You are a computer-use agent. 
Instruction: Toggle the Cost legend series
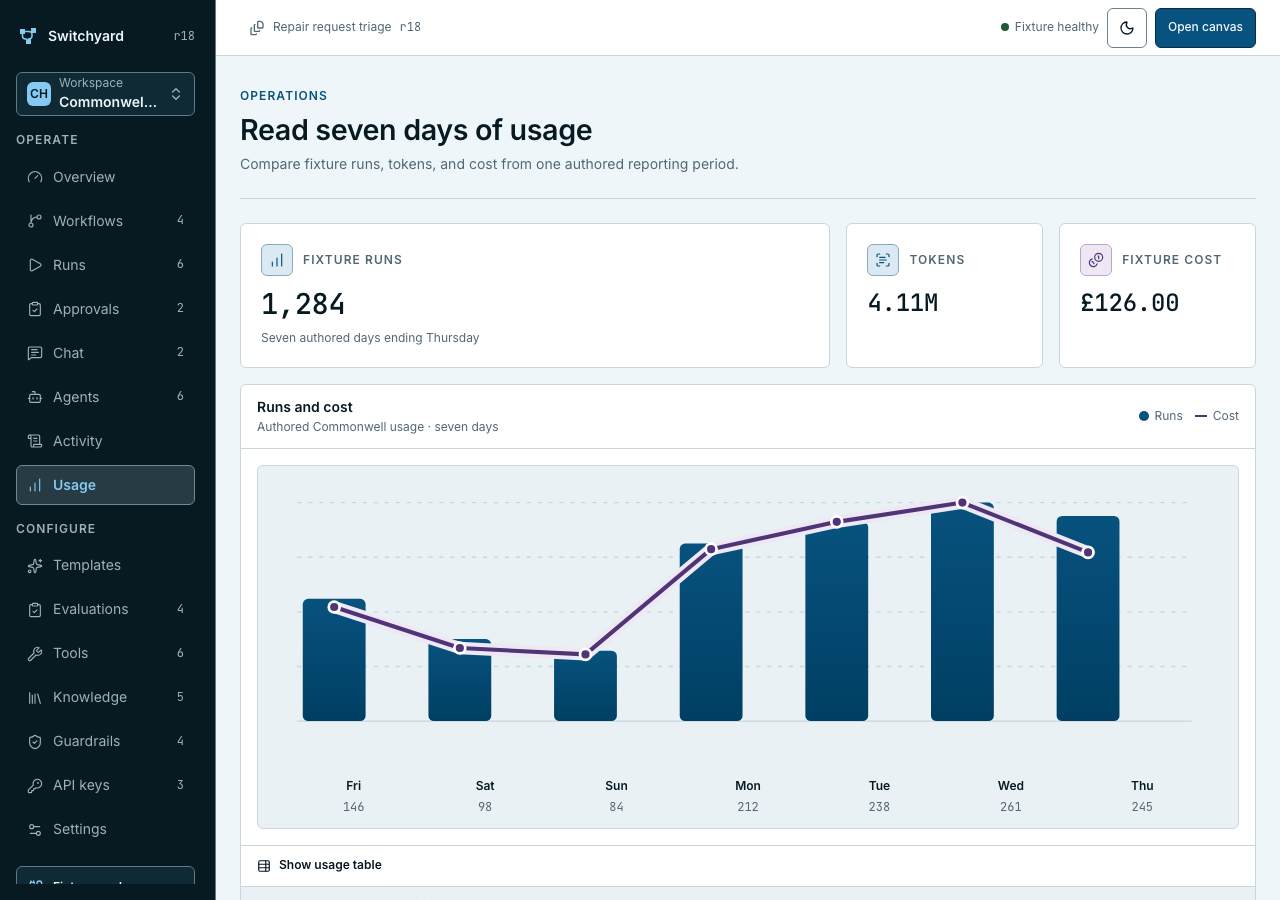[1217, 416]
